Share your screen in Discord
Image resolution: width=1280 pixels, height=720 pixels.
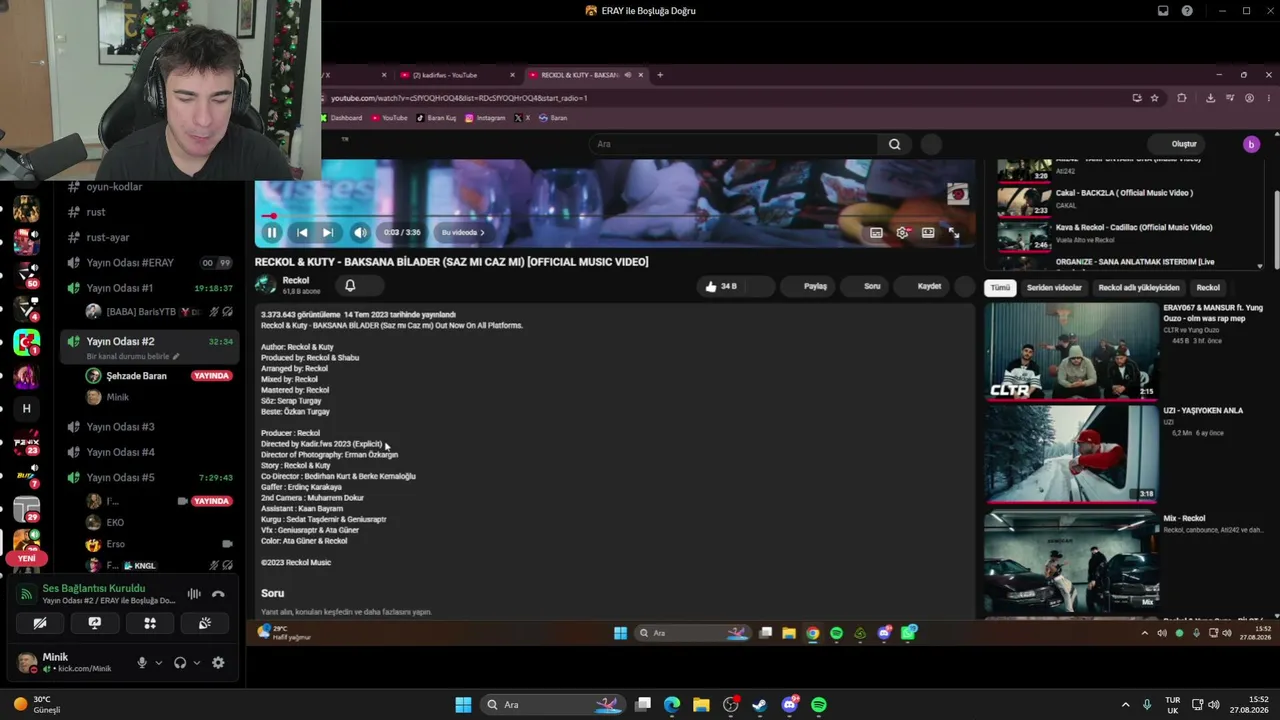pyautogui.click(x=95, y=623)
